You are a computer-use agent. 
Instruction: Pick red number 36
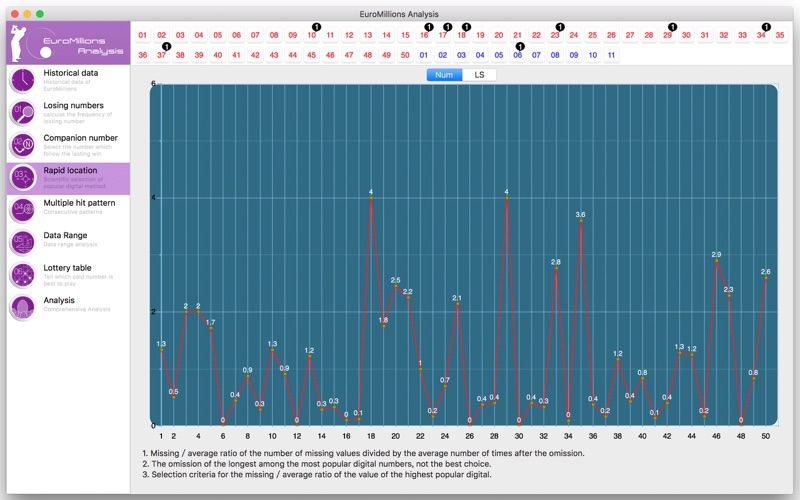coord(143,55)
